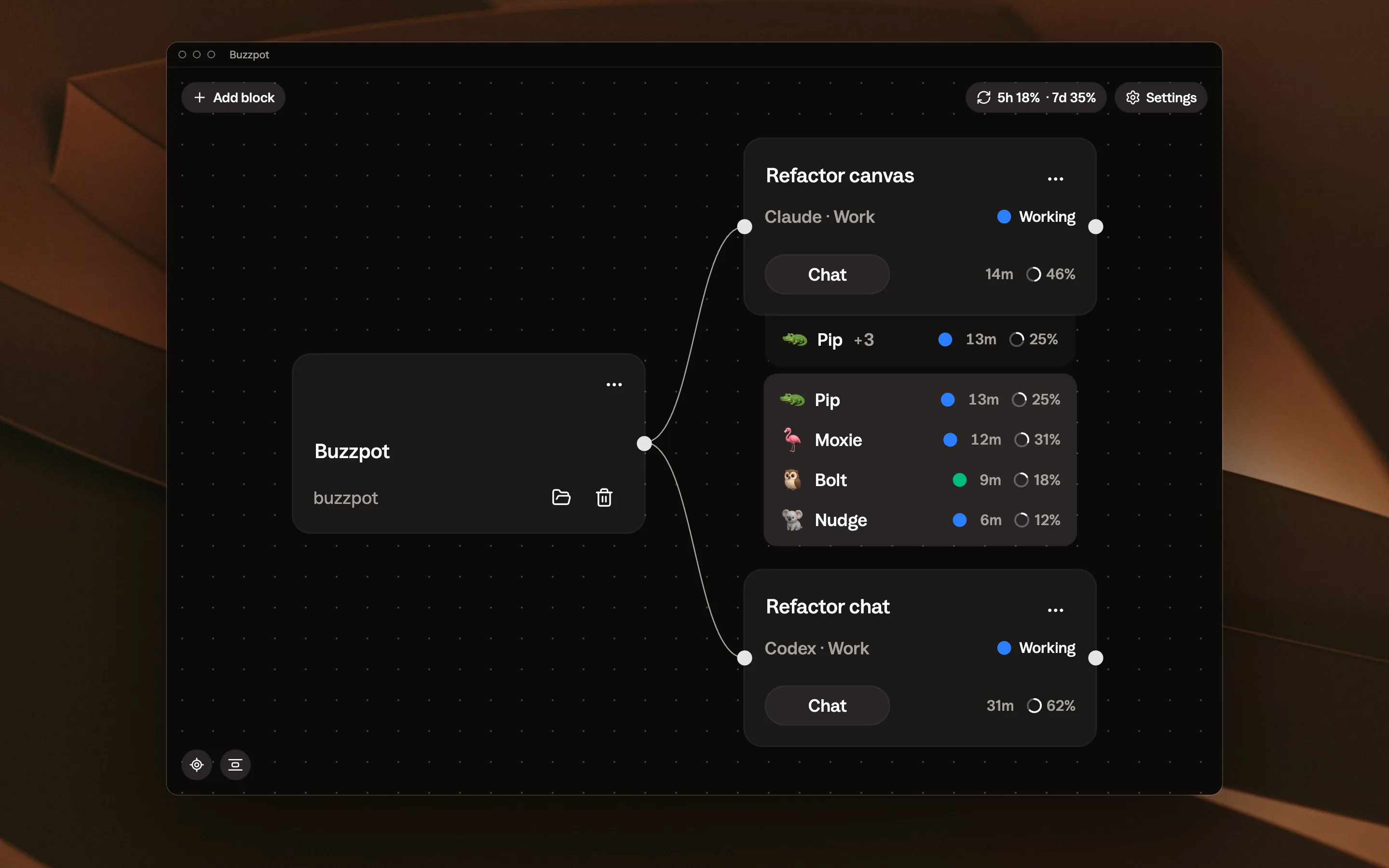The width and height of the screenshot is (1389, 868).
Task: Open Settings
Action: 1160,97
